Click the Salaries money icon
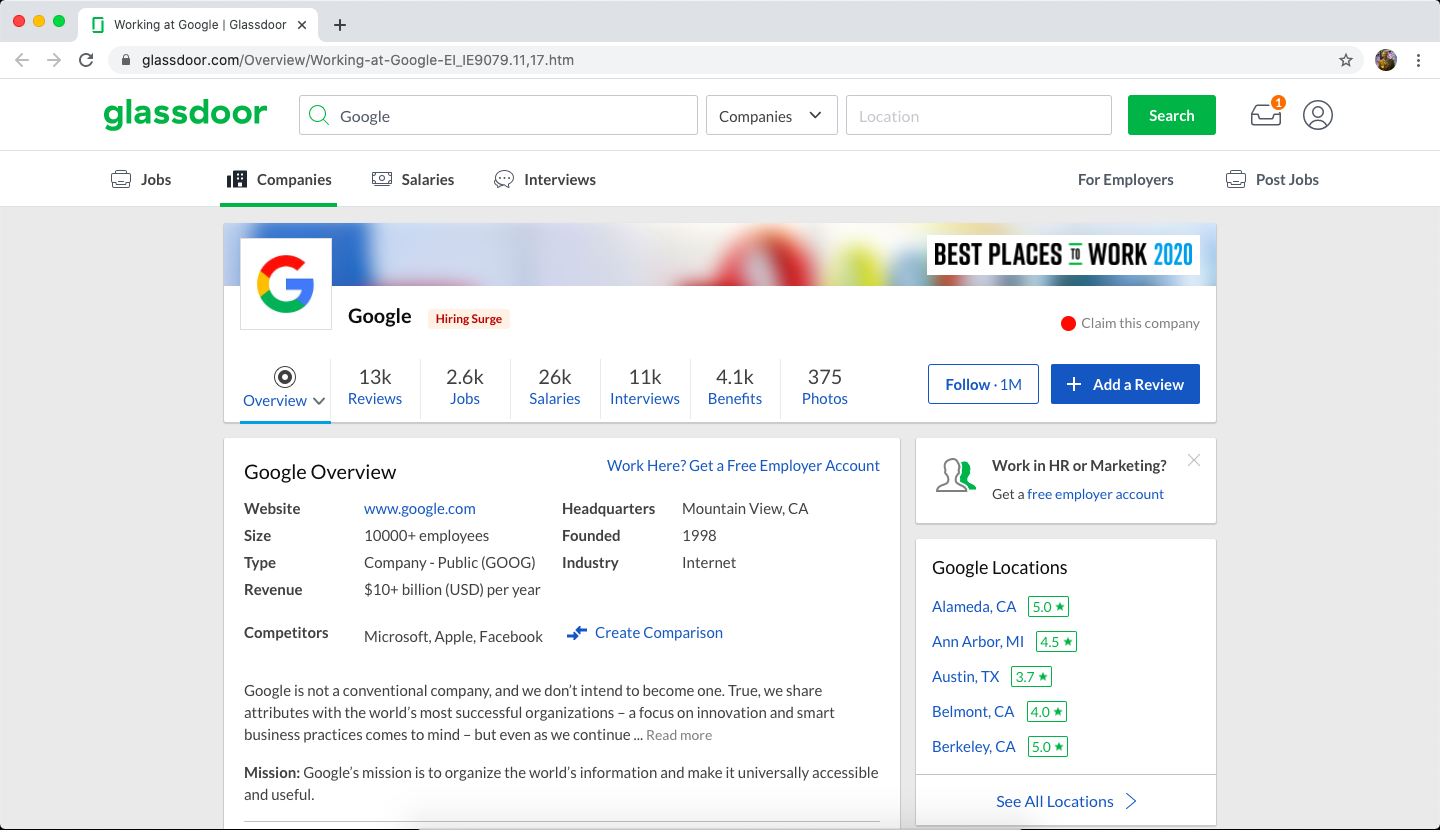The height and width of the screenshot is (830, 1440). click(x=382, y=179)
